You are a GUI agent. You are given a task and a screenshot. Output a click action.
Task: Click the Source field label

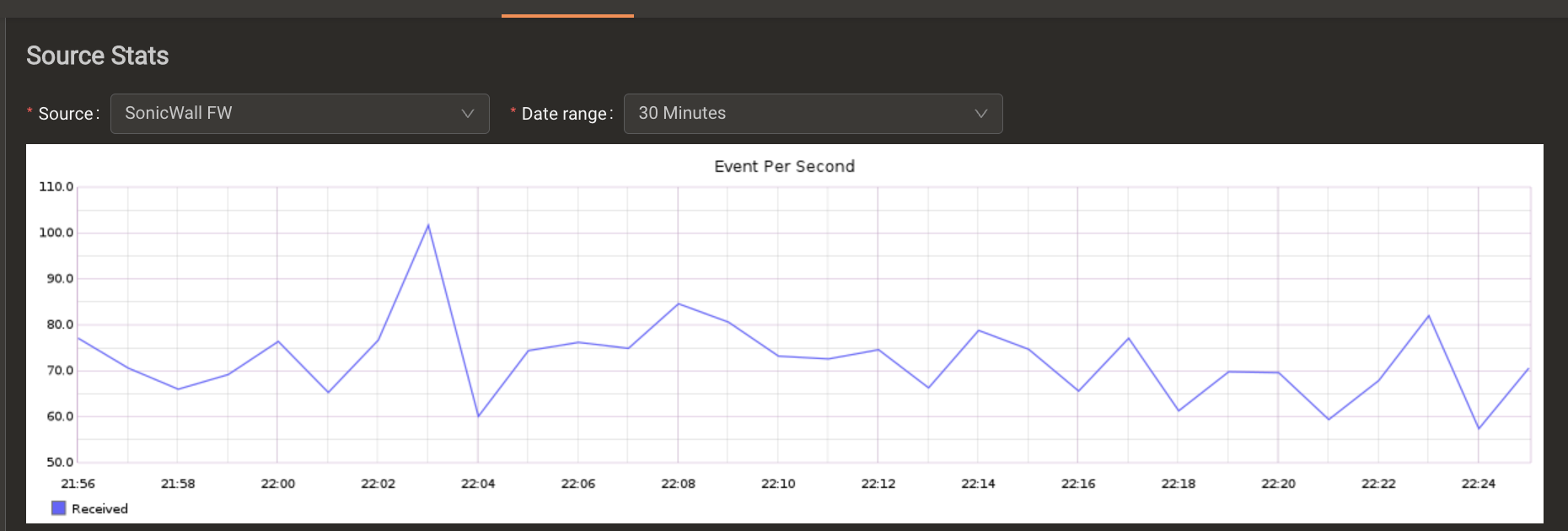68,114
